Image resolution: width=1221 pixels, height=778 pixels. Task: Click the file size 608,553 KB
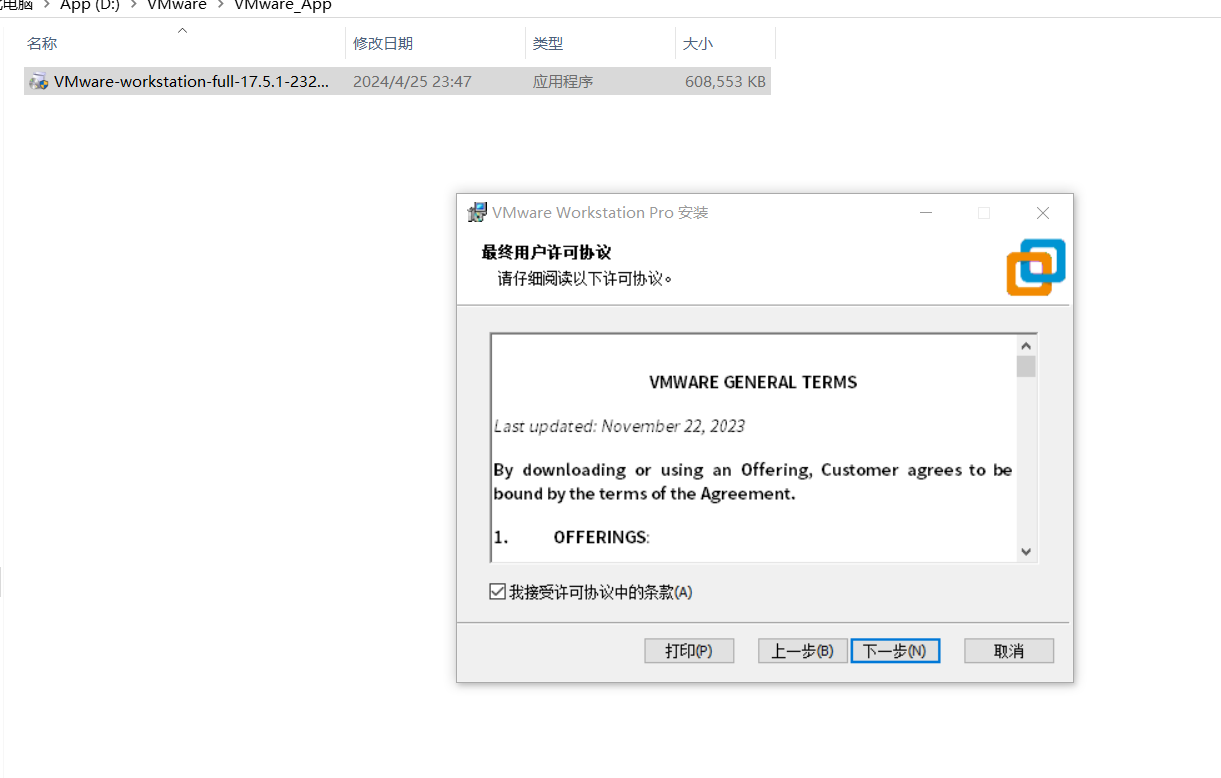tap(726, 81)
